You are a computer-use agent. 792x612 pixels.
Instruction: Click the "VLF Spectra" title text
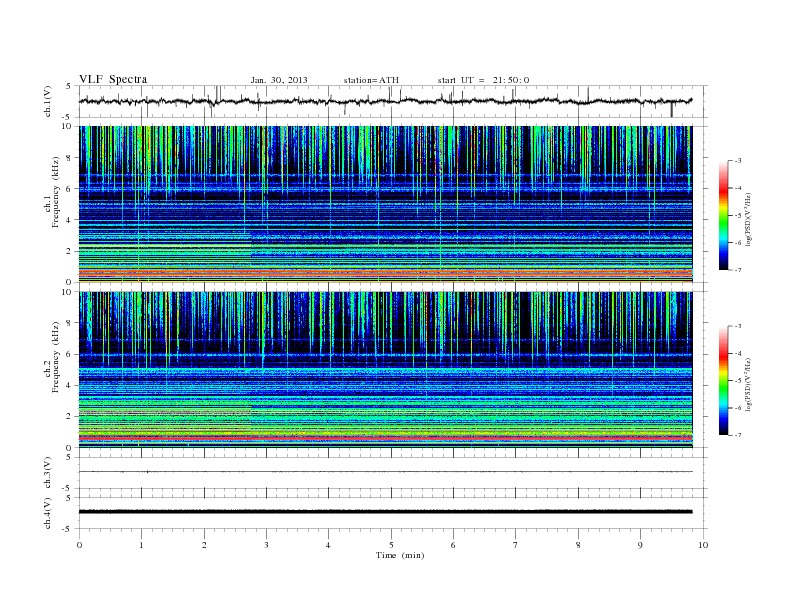point(113,79)
